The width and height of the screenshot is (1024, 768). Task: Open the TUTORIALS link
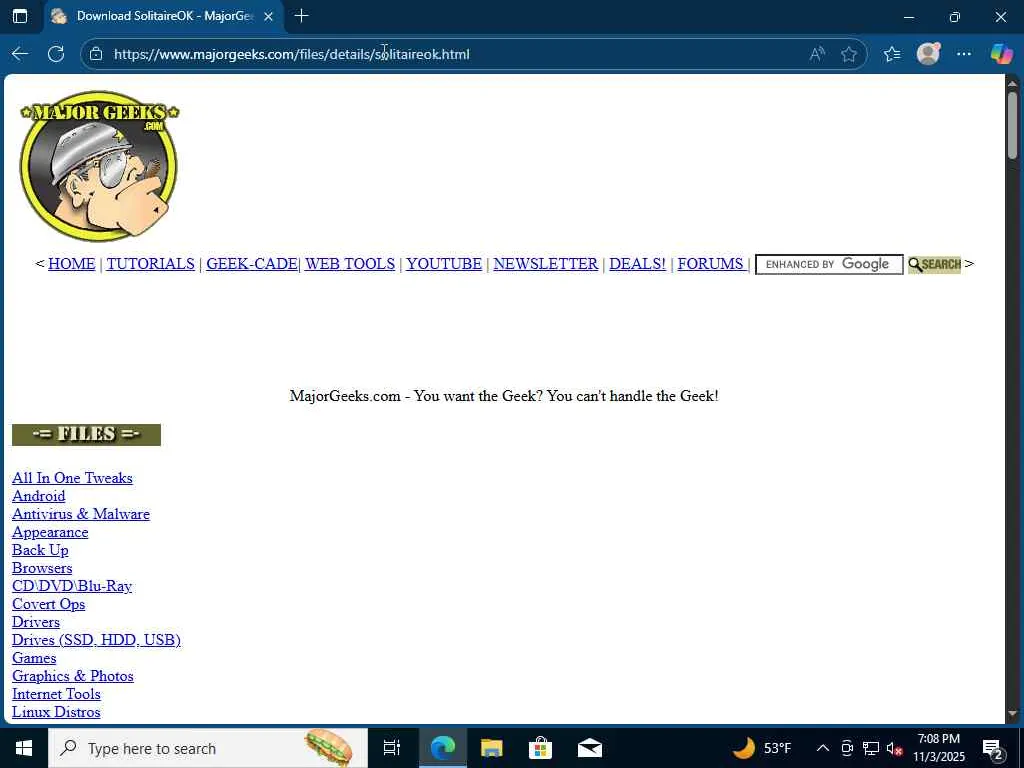click(x=151, y=264)
